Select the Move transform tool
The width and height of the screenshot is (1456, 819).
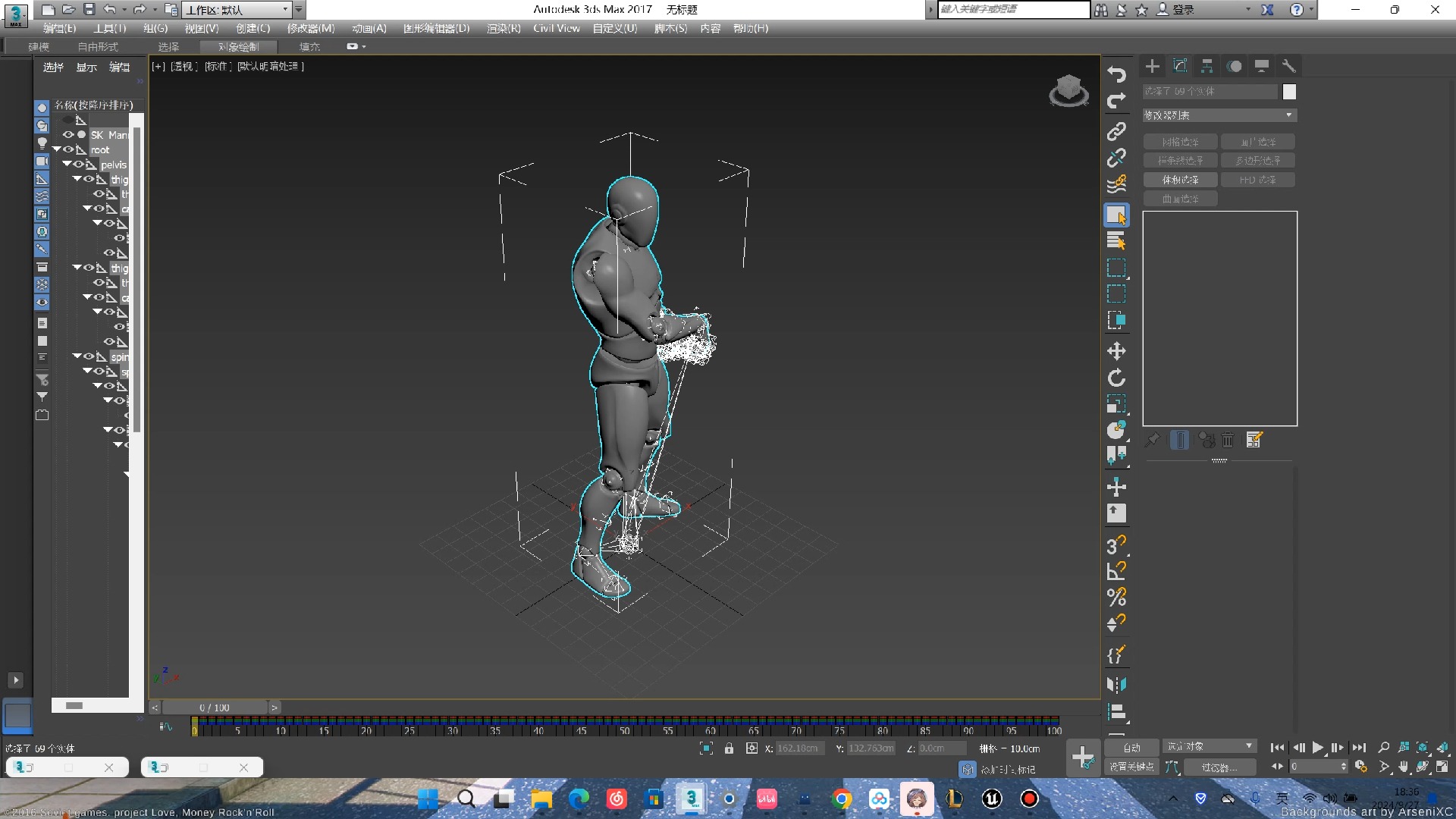[x=1116, y=351]
